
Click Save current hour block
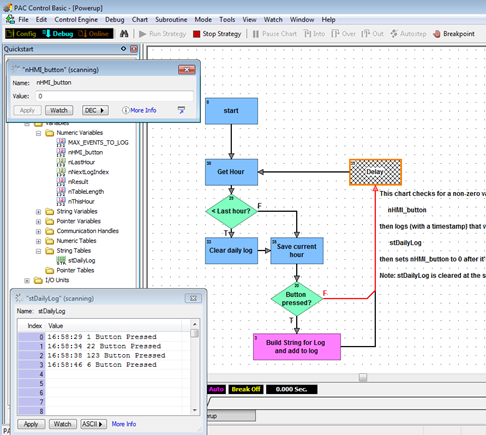pos(297,251)
